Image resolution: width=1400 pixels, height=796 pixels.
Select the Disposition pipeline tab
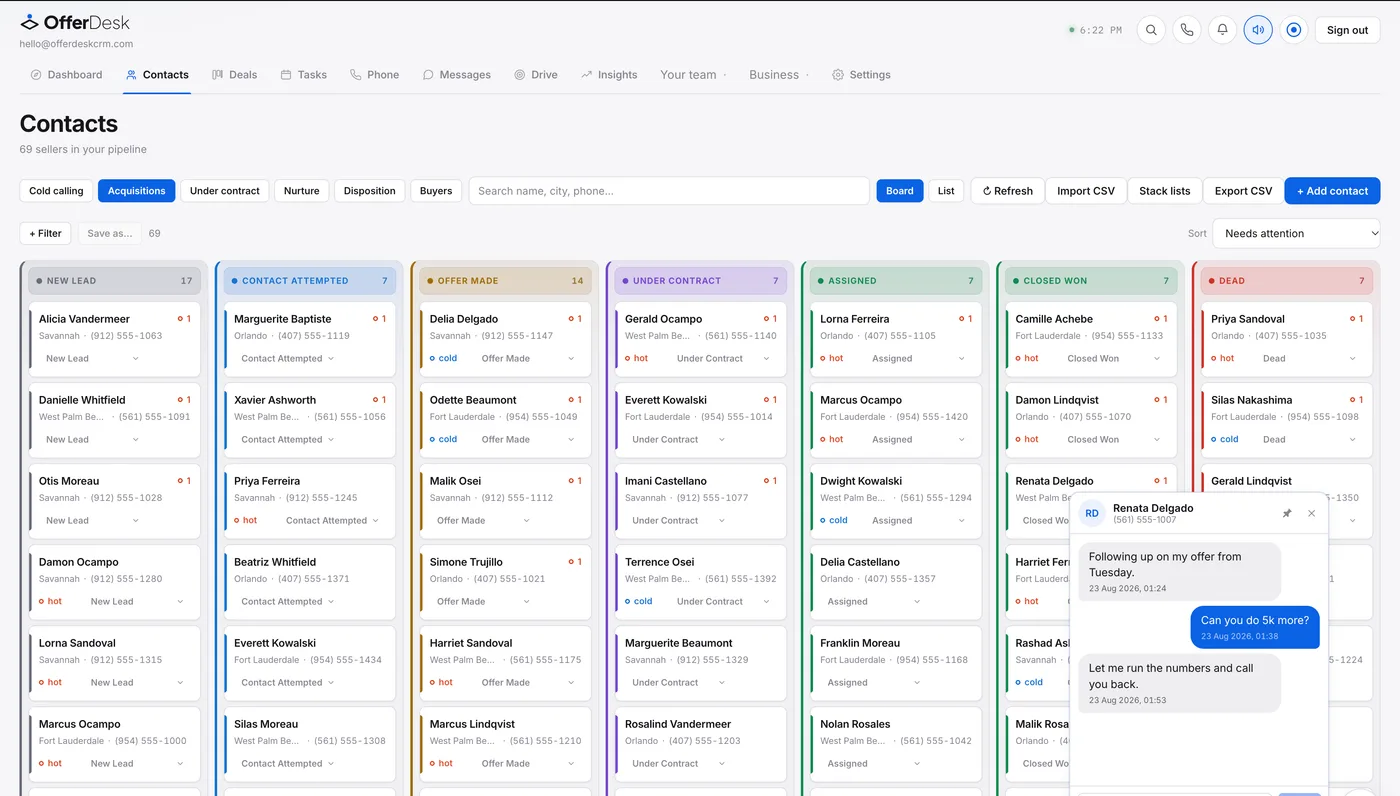click(370, 191)
